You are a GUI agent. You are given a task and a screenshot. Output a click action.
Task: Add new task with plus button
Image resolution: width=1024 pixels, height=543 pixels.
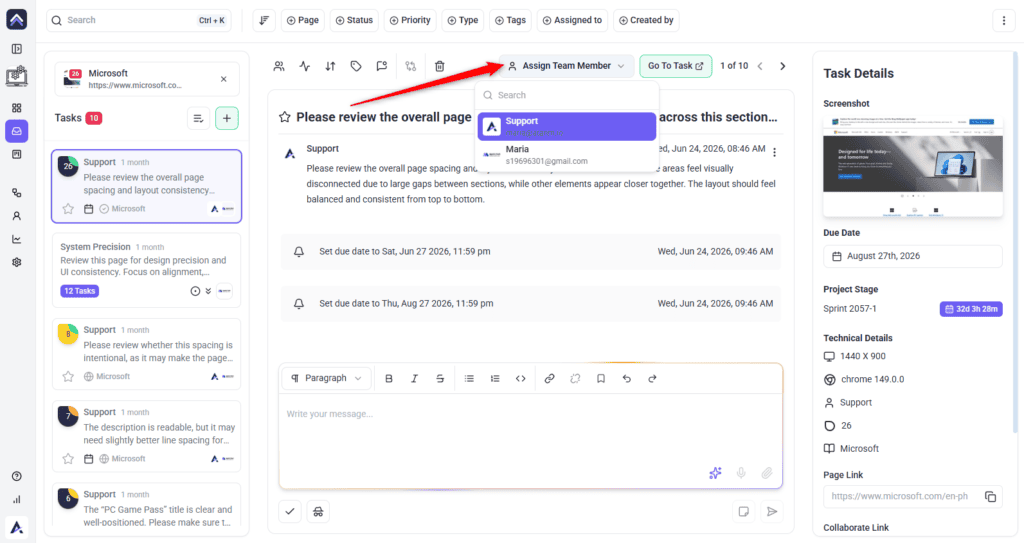tap(227, 118)
